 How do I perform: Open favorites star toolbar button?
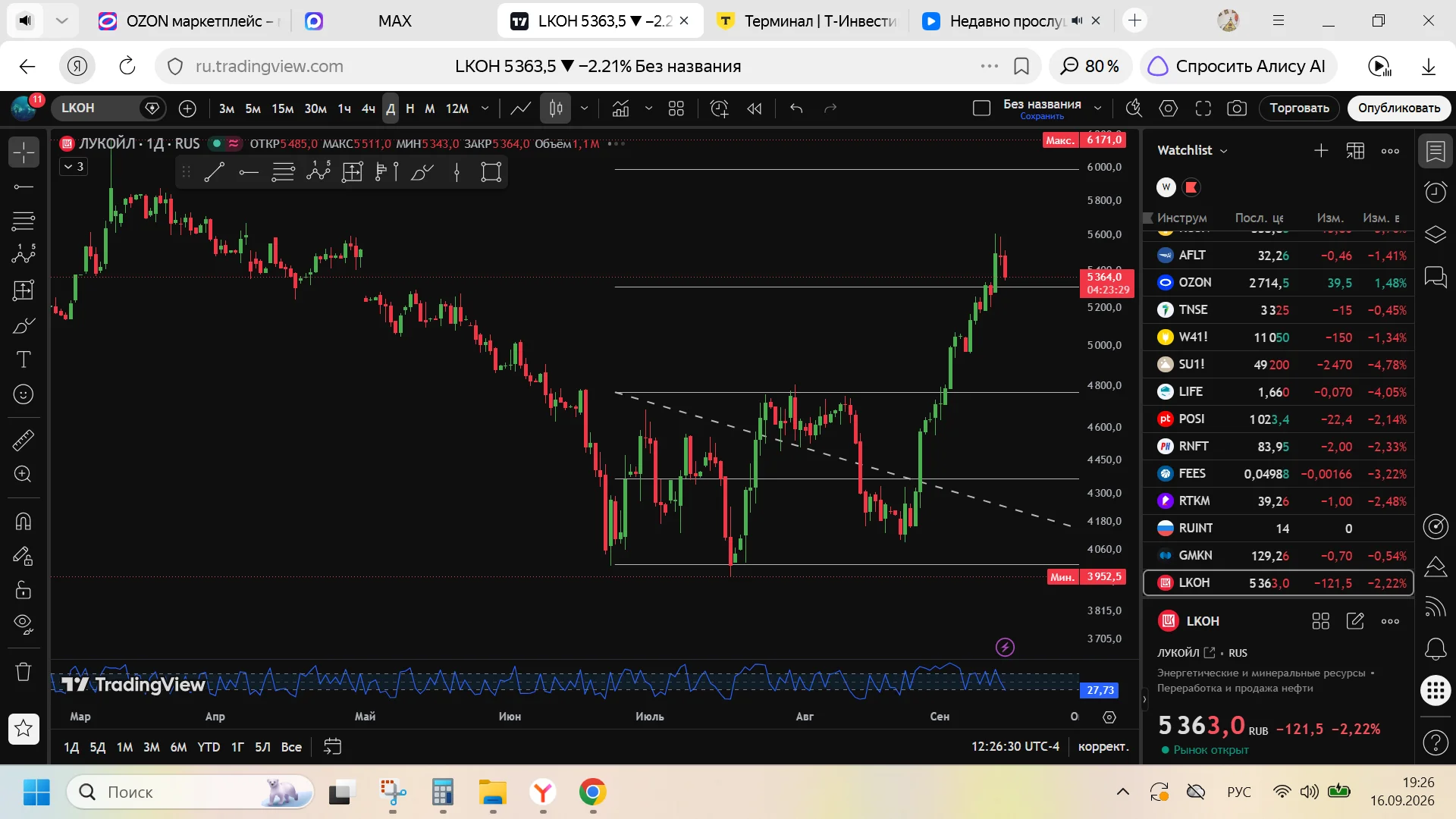[24, 729]
